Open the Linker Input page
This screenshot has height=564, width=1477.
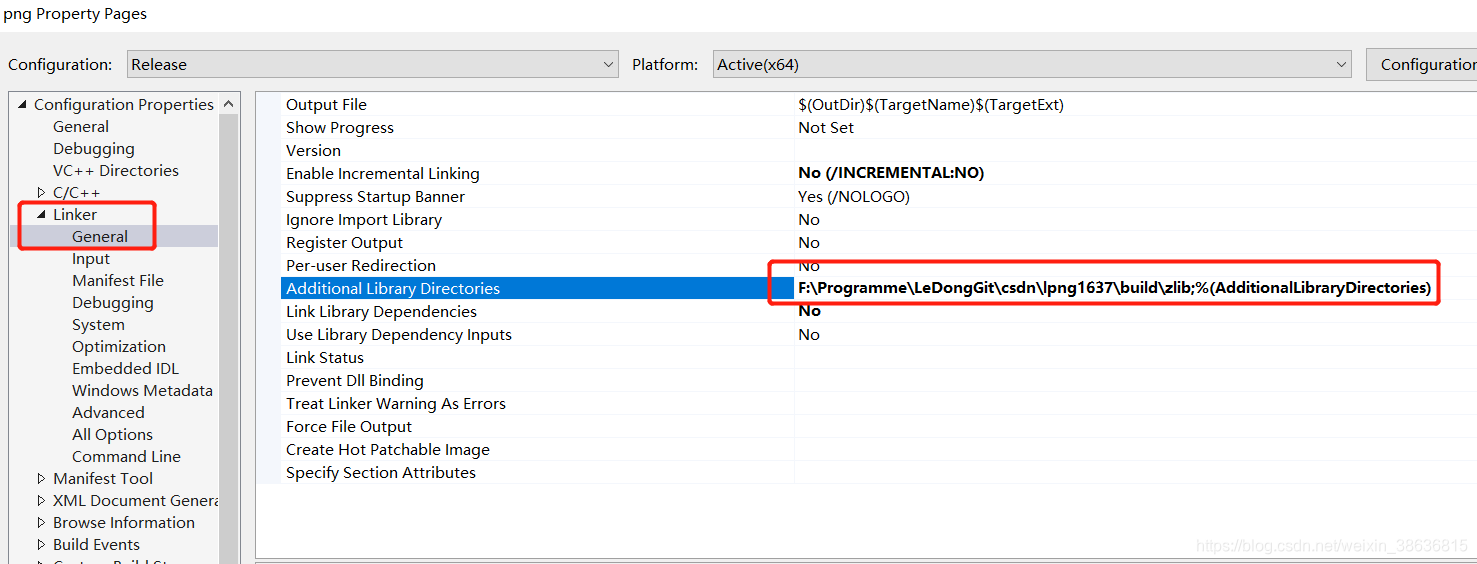point(91,259)
